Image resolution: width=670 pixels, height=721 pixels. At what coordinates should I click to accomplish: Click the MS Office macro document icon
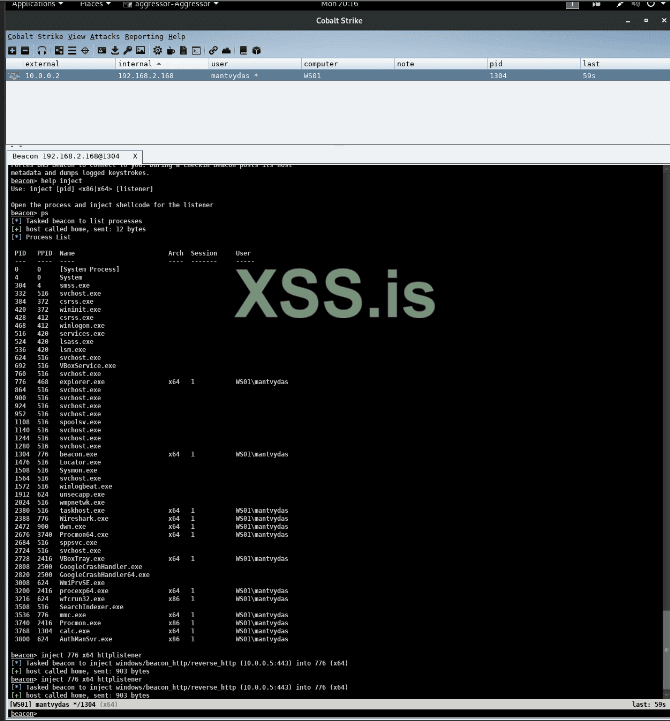point(183,51)
